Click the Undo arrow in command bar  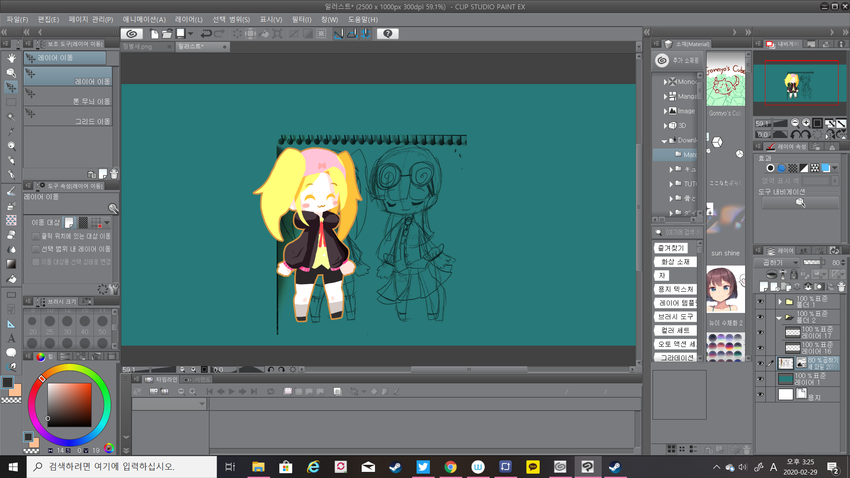pyautogui.click(x=206, y=34)
